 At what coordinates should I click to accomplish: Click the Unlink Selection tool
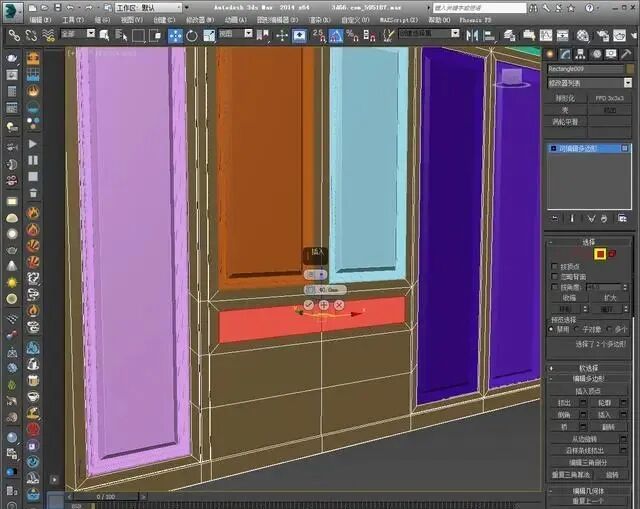click(x=31, y=36)
